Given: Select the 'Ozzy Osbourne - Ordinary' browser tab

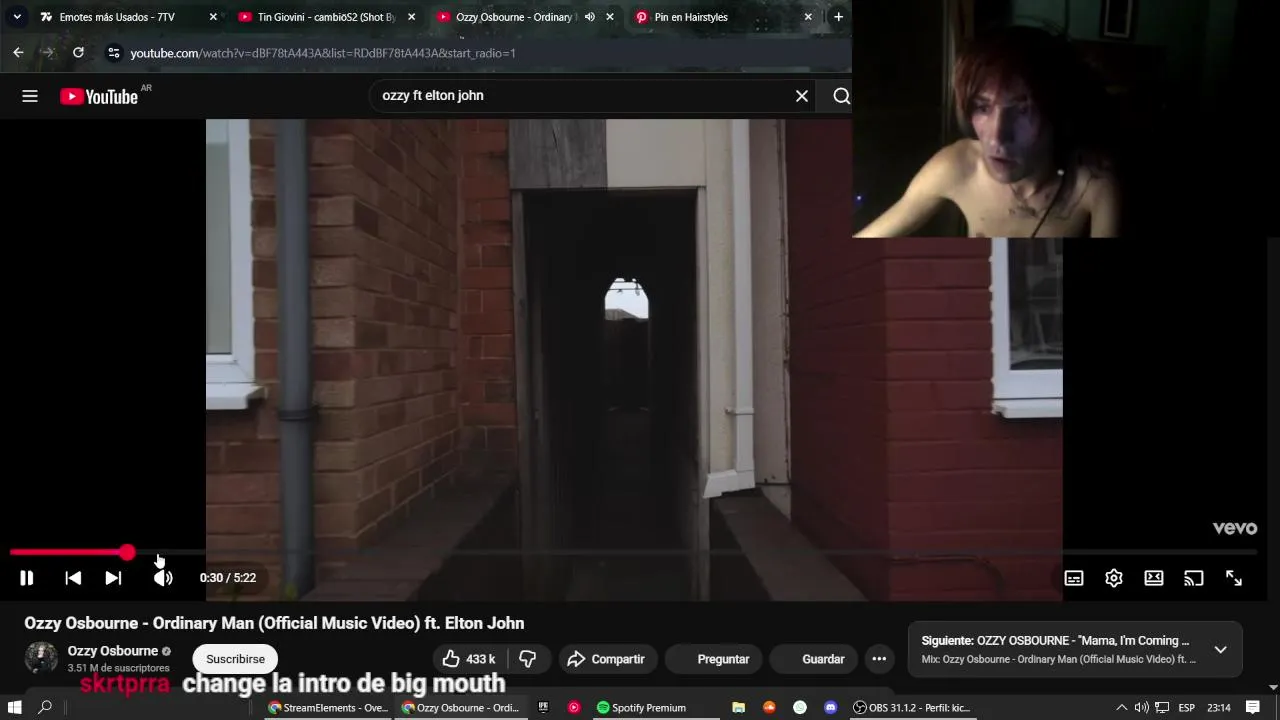Looking at the screenshot, I should pyautogui.click(x=513, y=17).
